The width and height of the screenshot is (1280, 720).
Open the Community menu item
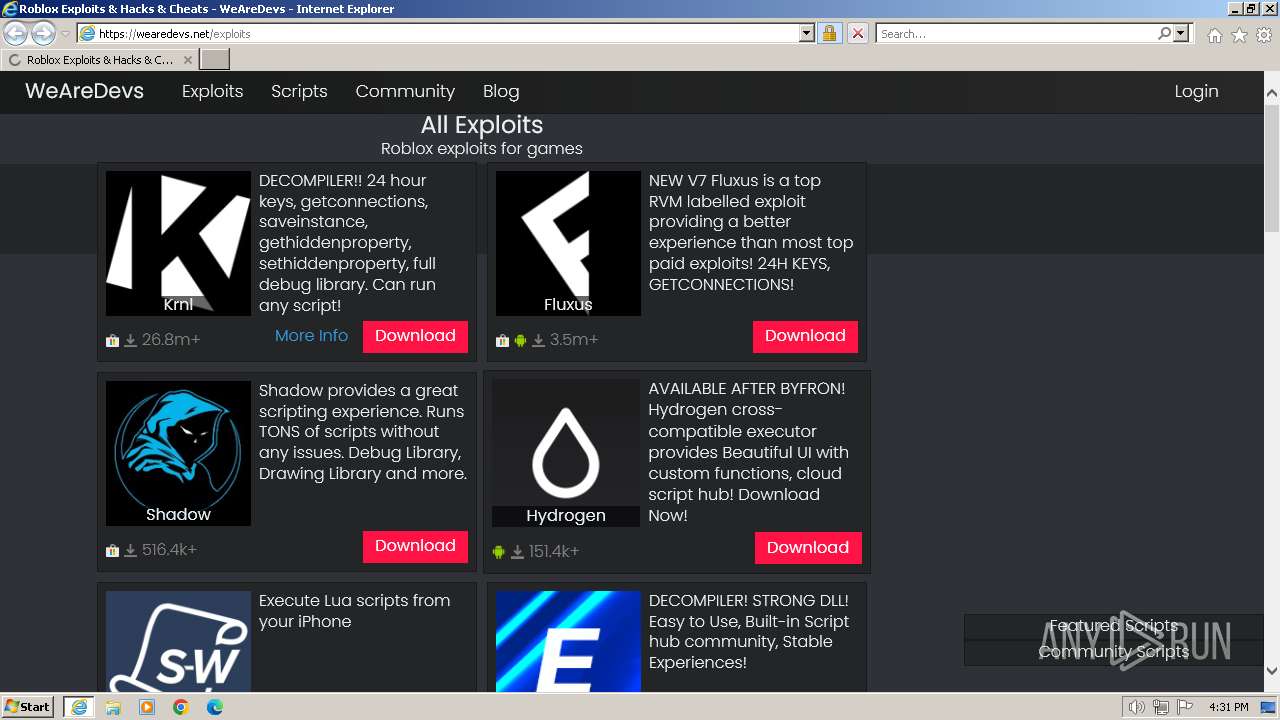pos(405,91)
